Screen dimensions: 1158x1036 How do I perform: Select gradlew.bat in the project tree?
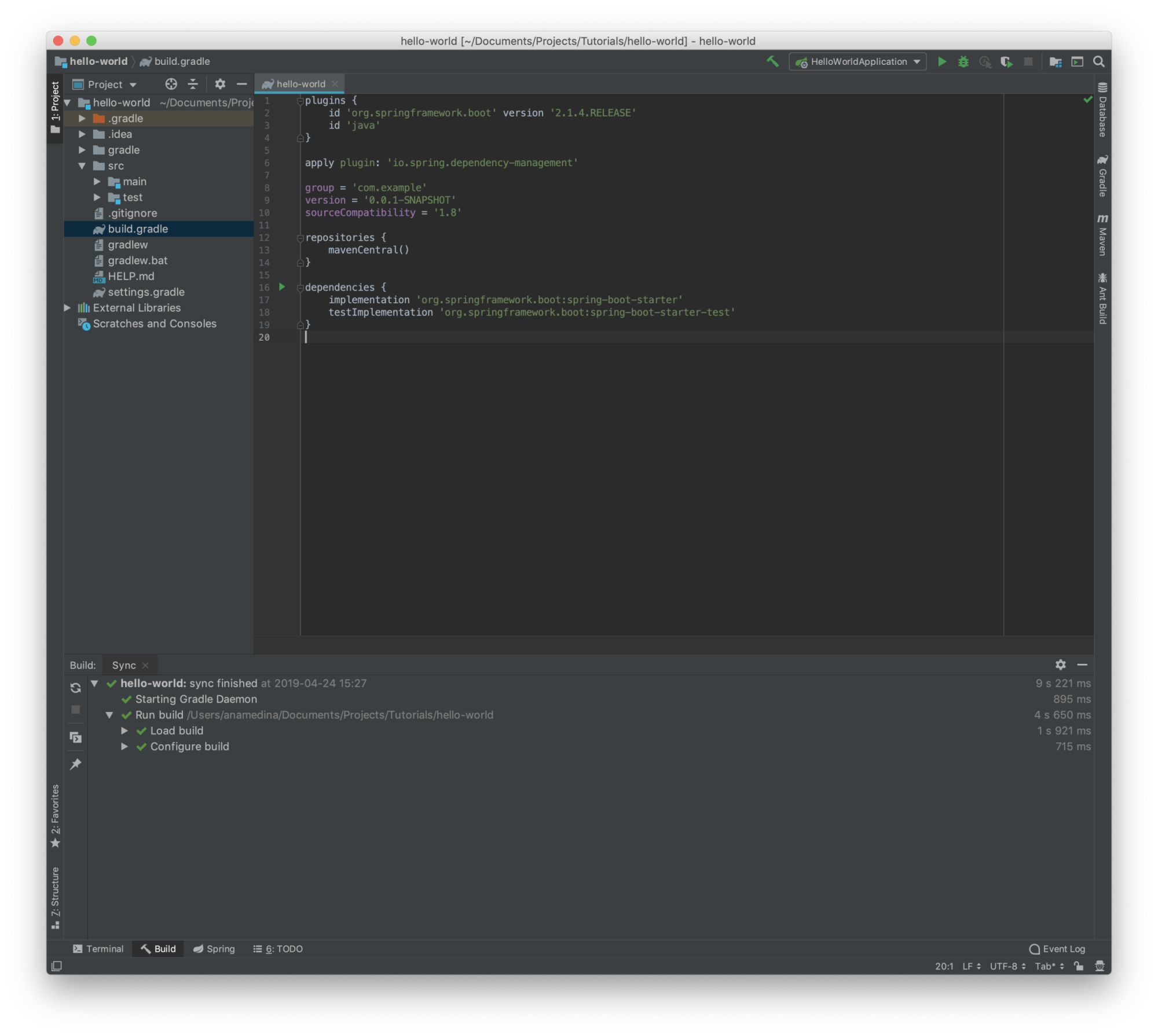[x=159, y=260]
